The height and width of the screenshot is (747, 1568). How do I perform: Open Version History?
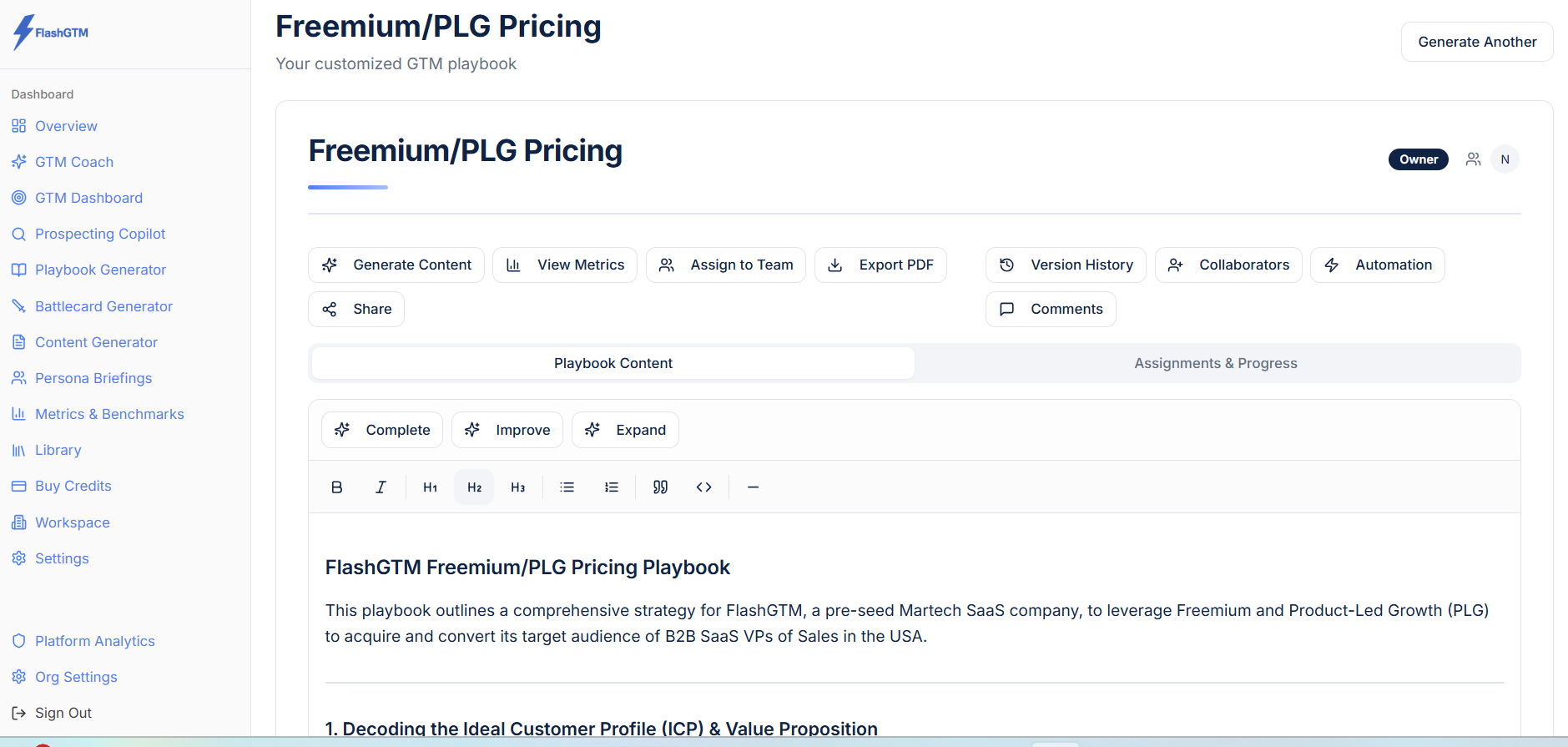(1066, 265)
